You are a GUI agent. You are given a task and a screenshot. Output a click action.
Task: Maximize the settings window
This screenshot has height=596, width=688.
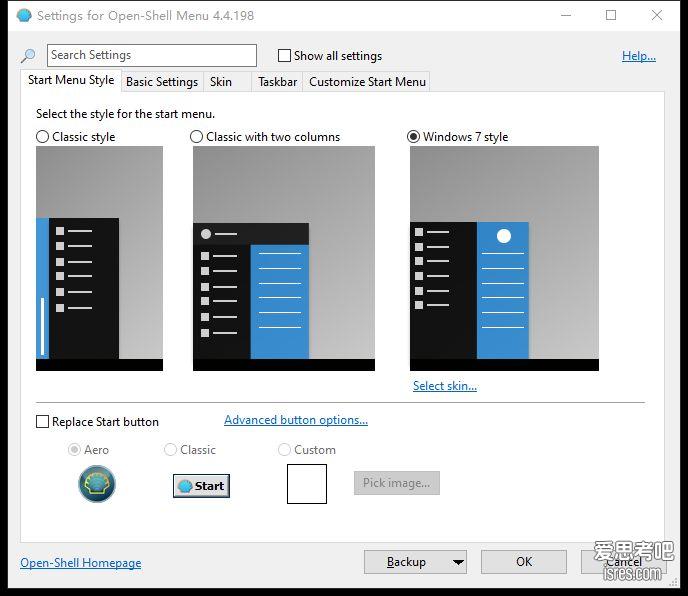point(611,15)
